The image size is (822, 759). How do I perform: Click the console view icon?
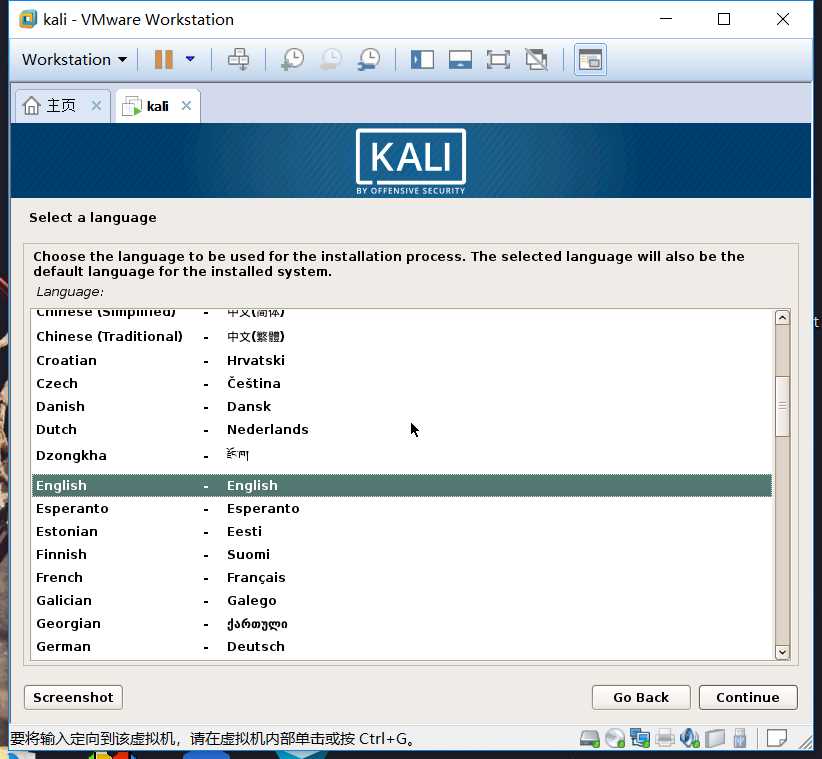tap(590, 59)
